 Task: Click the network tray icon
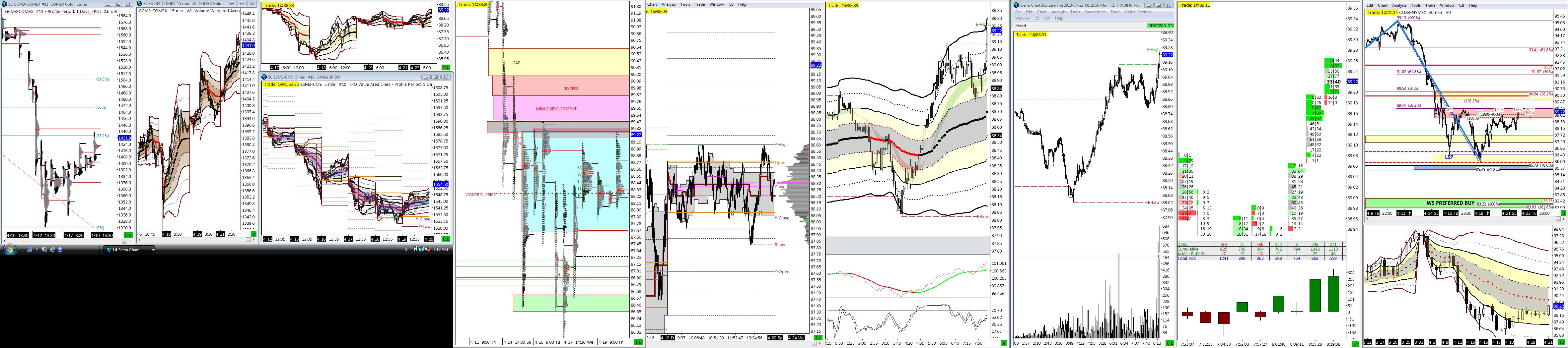[422, 250]
